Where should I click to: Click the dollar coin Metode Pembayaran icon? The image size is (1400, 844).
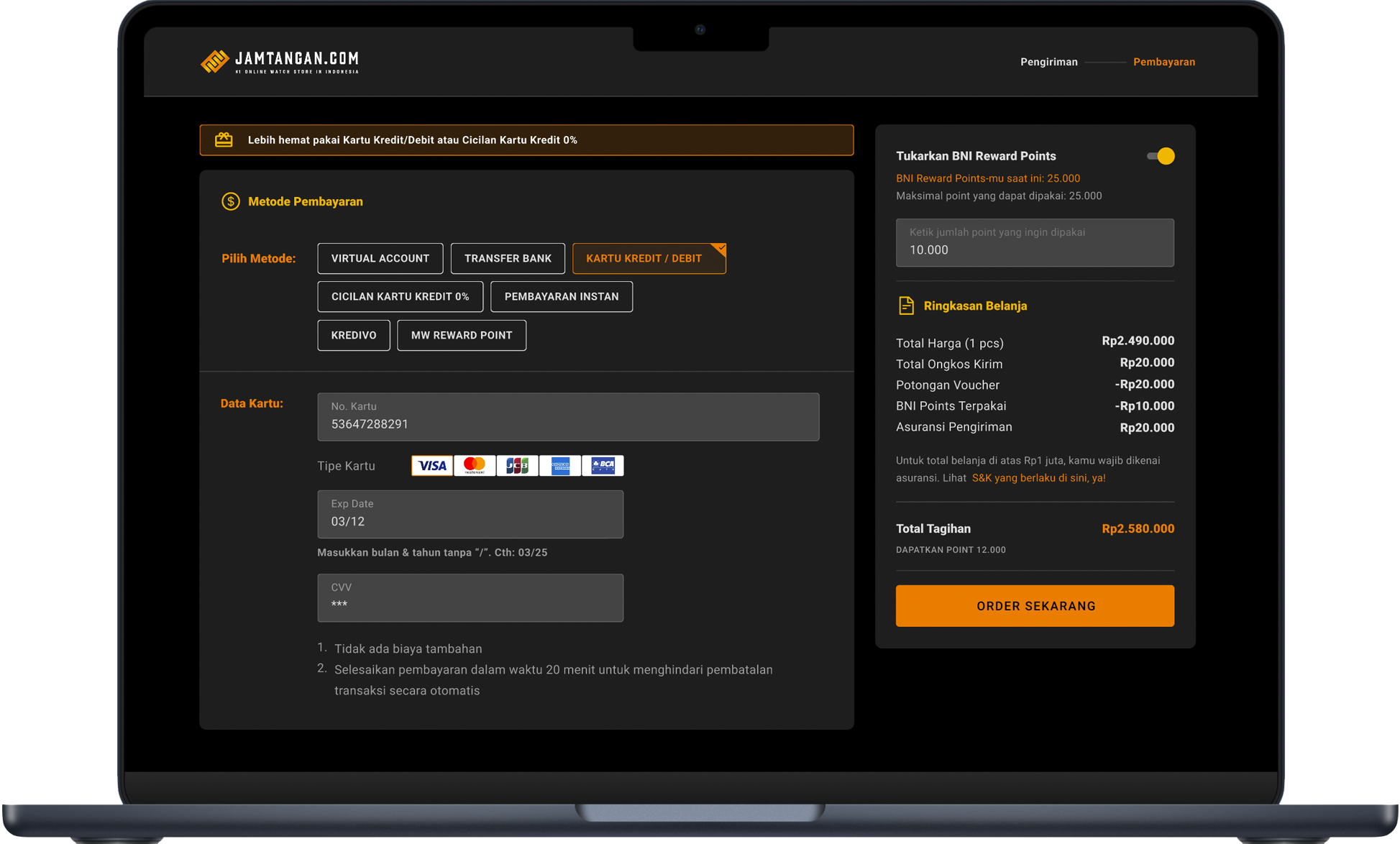230,201
